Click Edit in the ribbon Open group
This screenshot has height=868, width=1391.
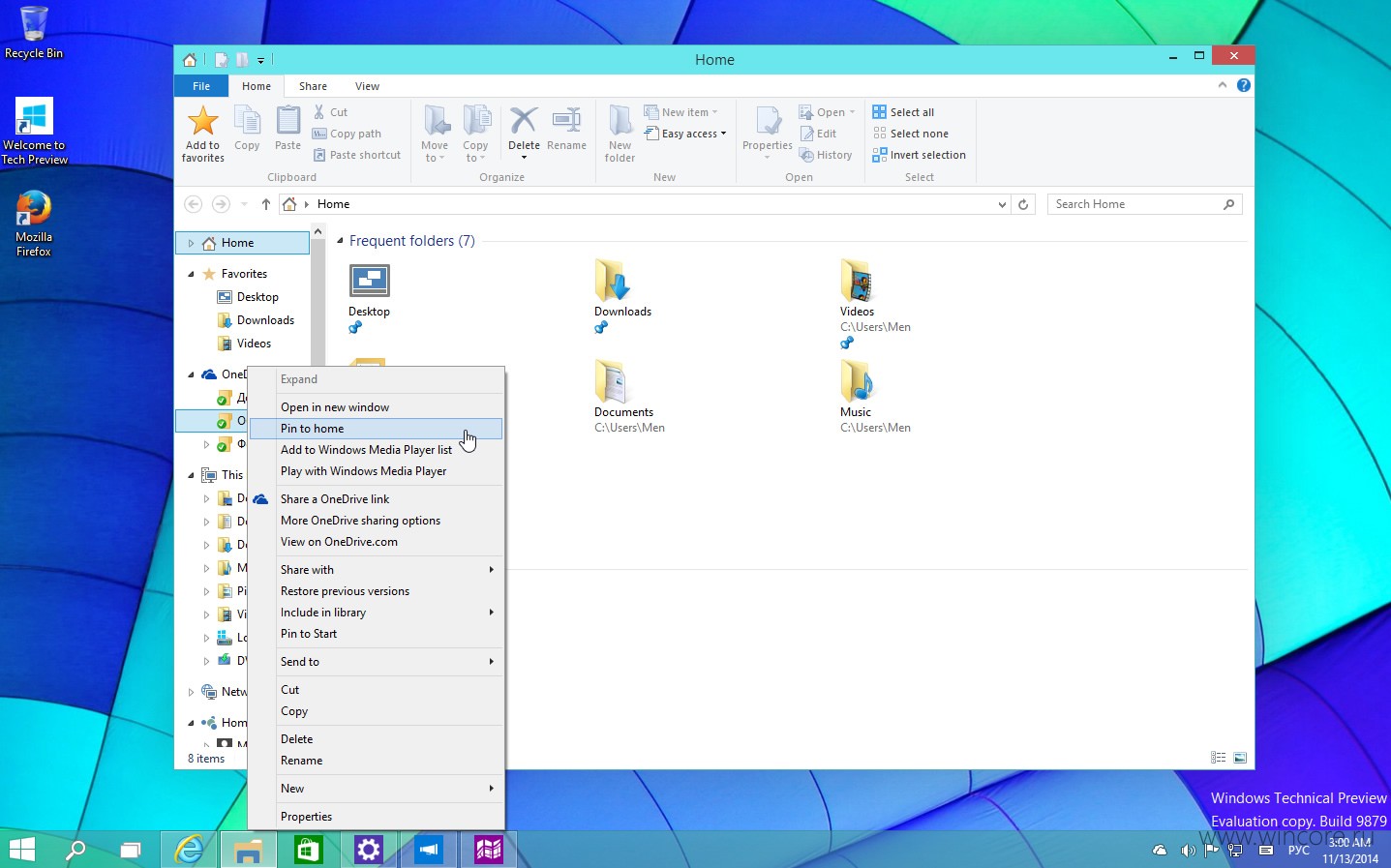818,134
